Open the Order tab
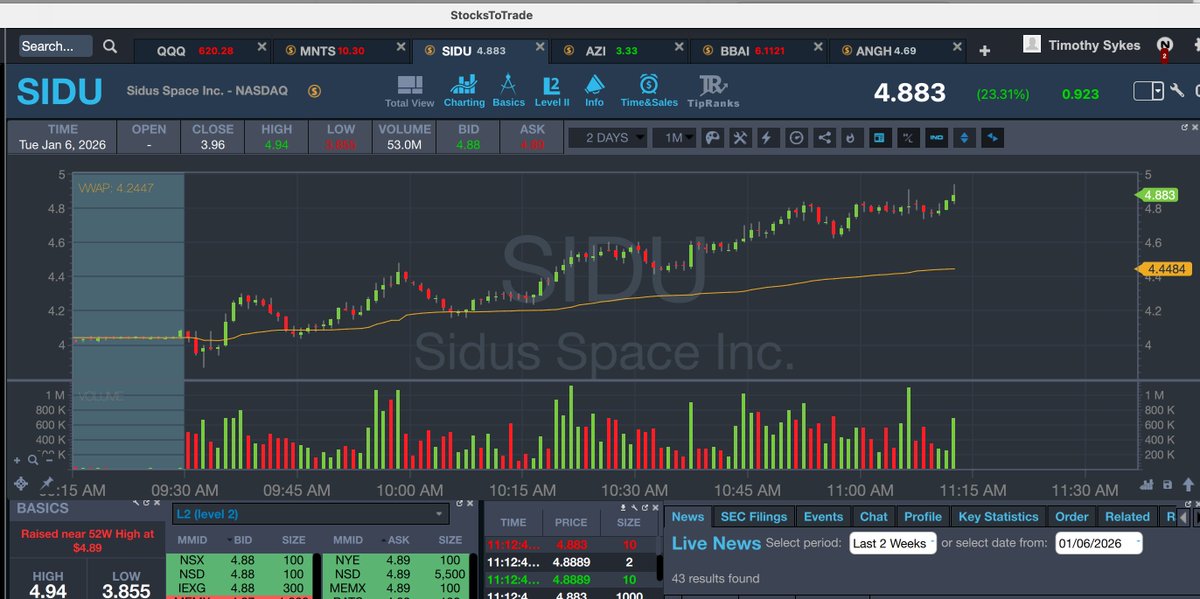Screen dimensions: 1200x599 pos(1071,516)
